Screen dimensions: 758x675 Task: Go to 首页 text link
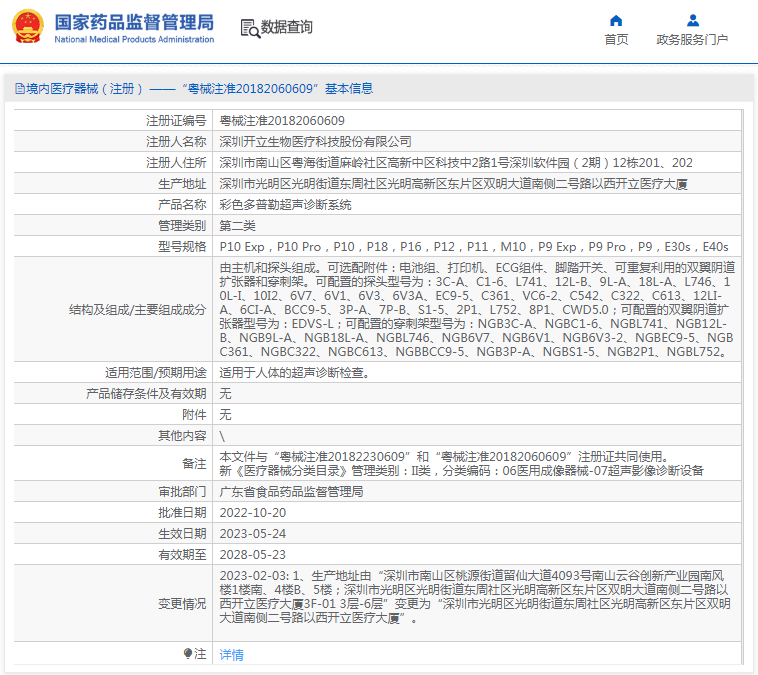pos(616,40)
